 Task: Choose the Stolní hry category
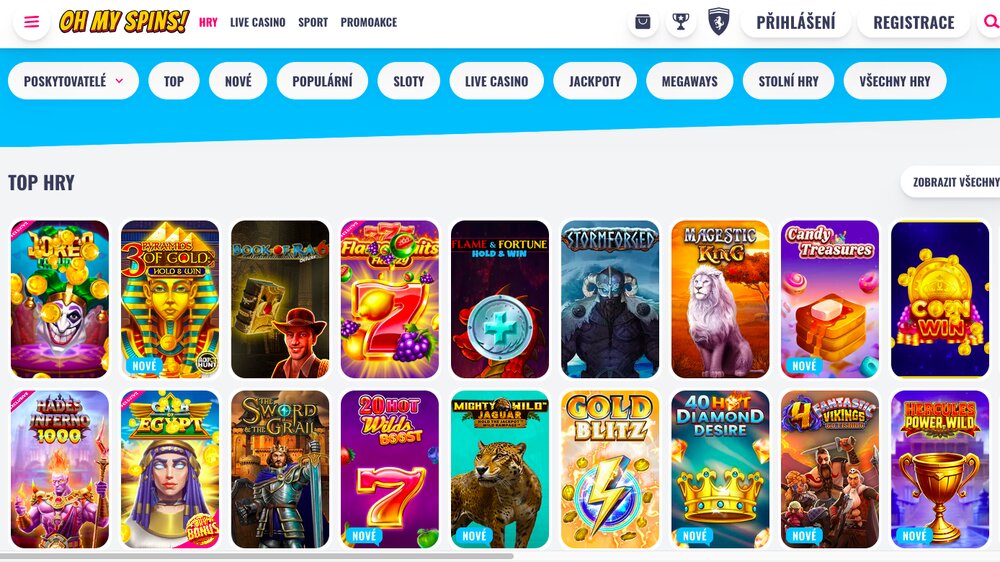(788, 81)
